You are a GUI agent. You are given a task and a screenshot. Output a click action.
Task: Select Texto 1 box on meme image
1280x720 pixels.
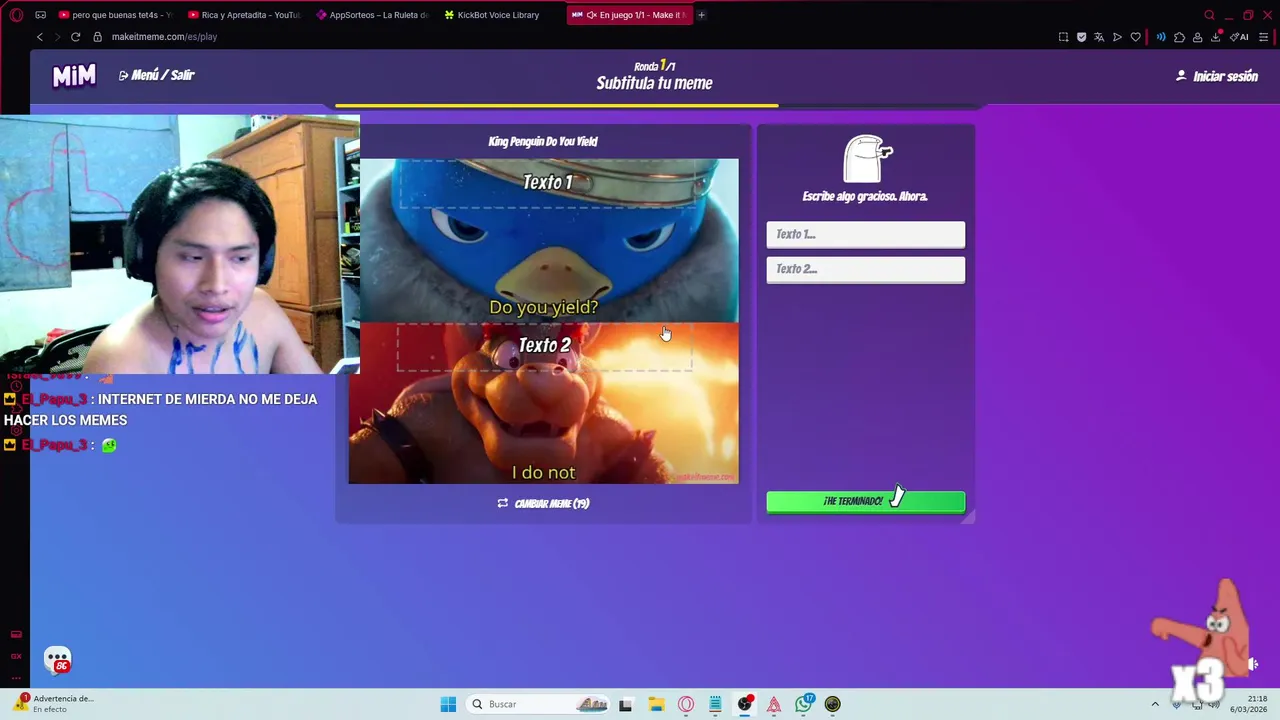pos(548,183)
